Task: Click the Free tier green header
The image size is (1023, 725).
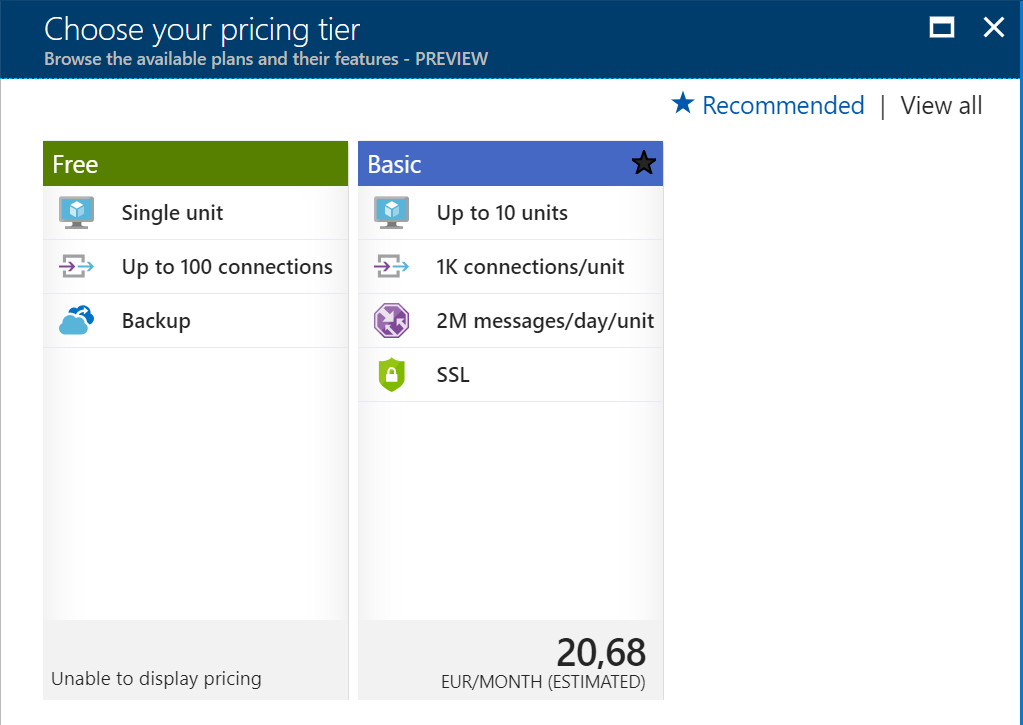Action: pyautogui.click(x=195, y=163)
